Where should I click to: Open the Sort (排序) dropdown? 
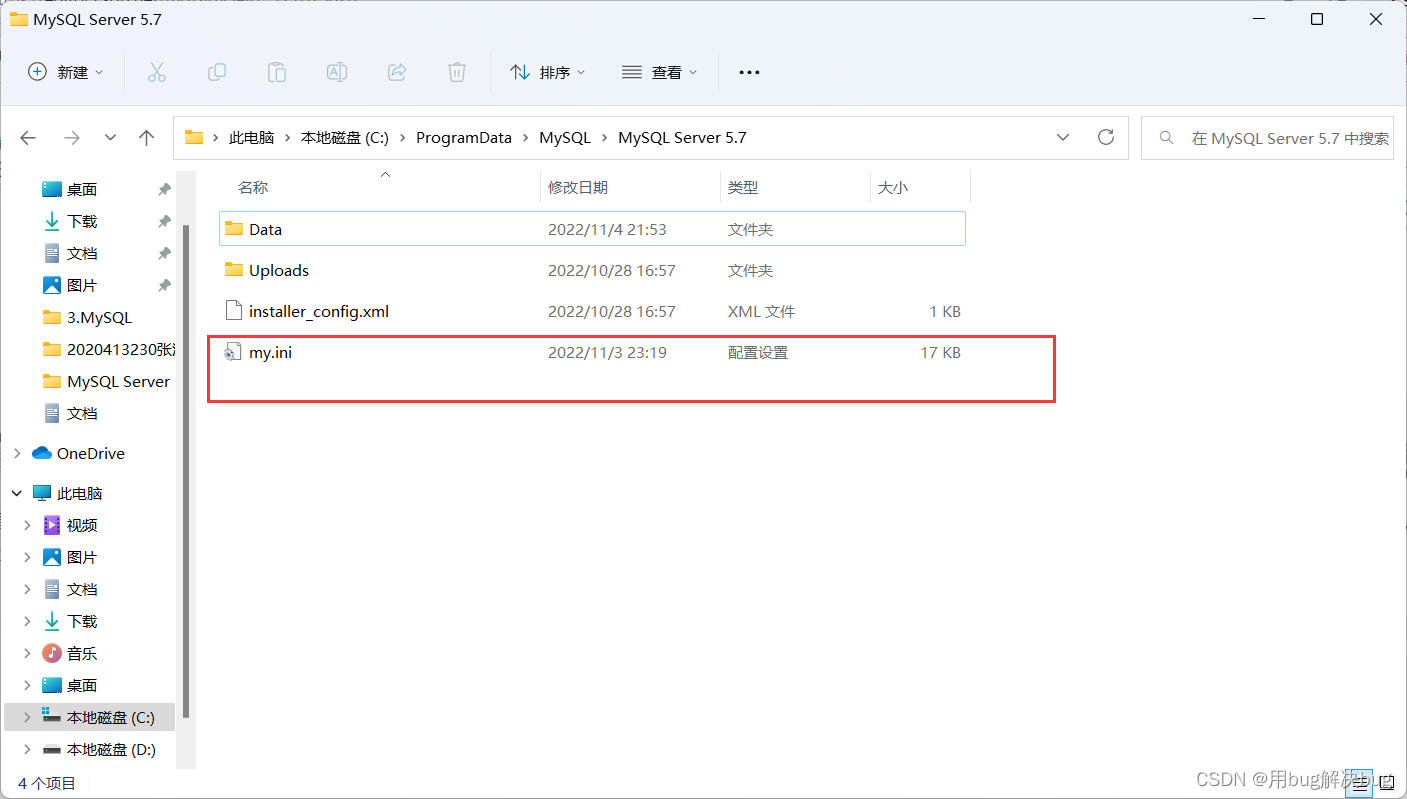[547, 72]
